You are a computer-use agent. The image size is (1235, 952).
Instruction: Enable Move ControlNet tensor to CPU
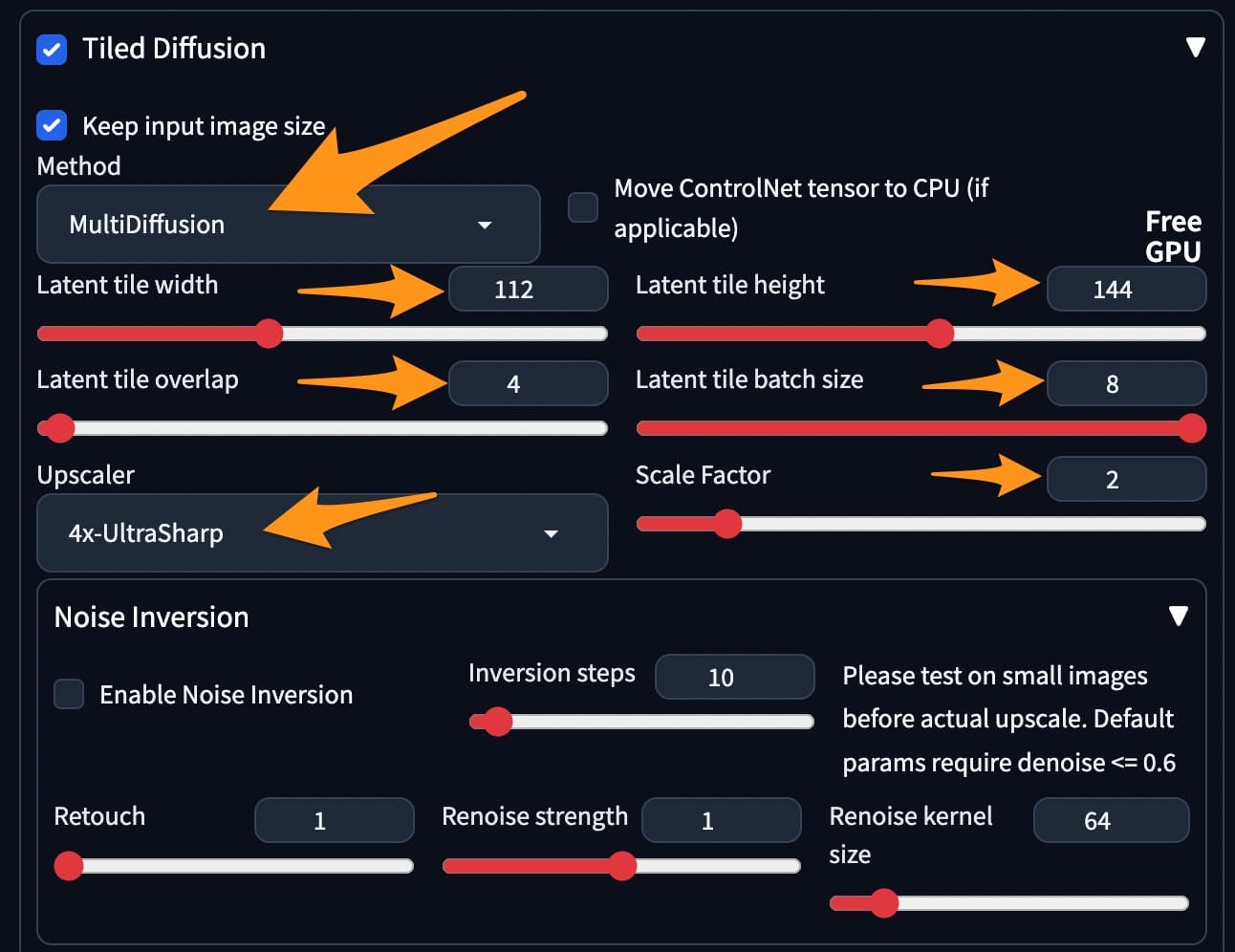point(583,207)
